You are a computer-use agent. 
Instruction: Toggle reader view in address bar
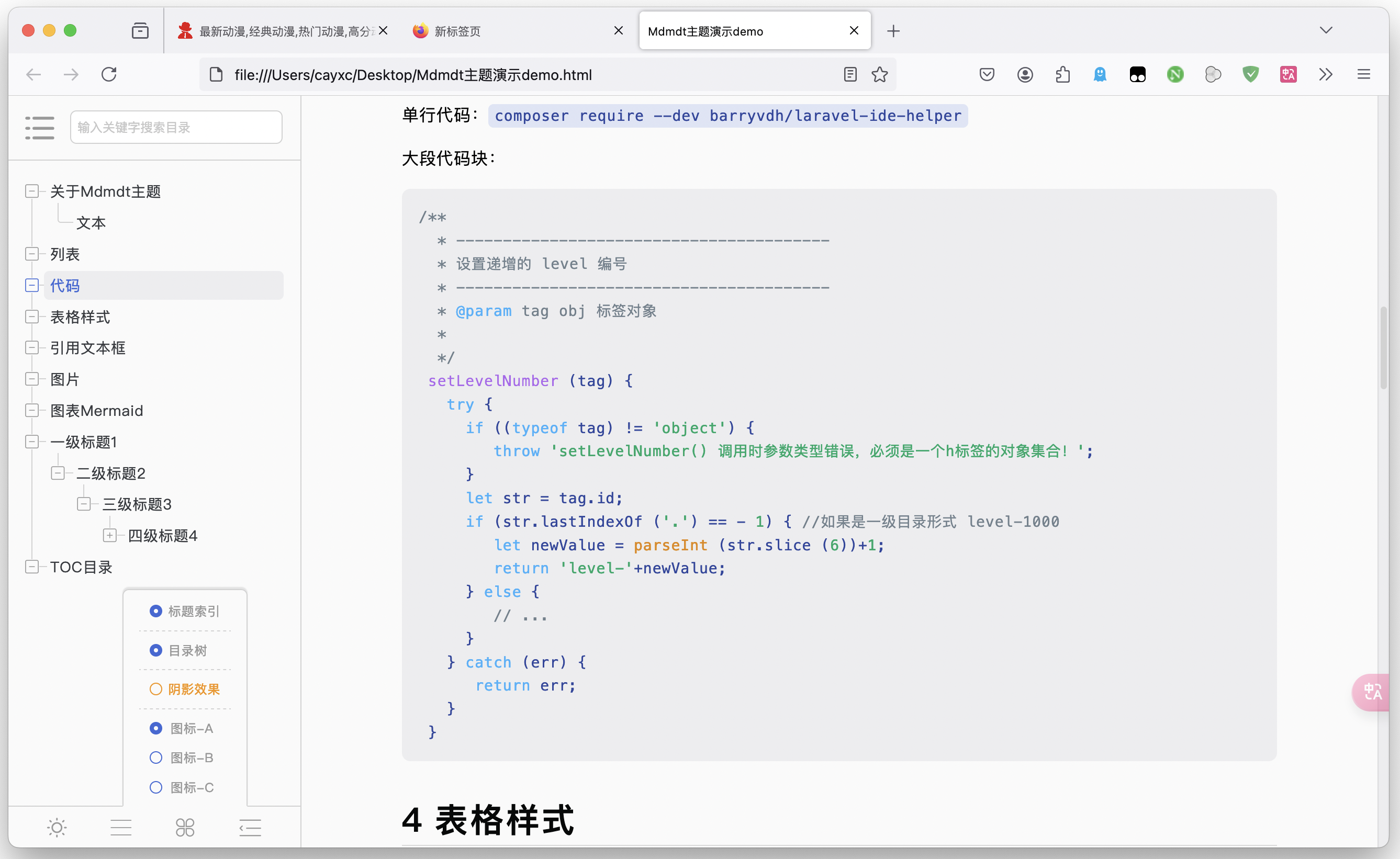850,74
